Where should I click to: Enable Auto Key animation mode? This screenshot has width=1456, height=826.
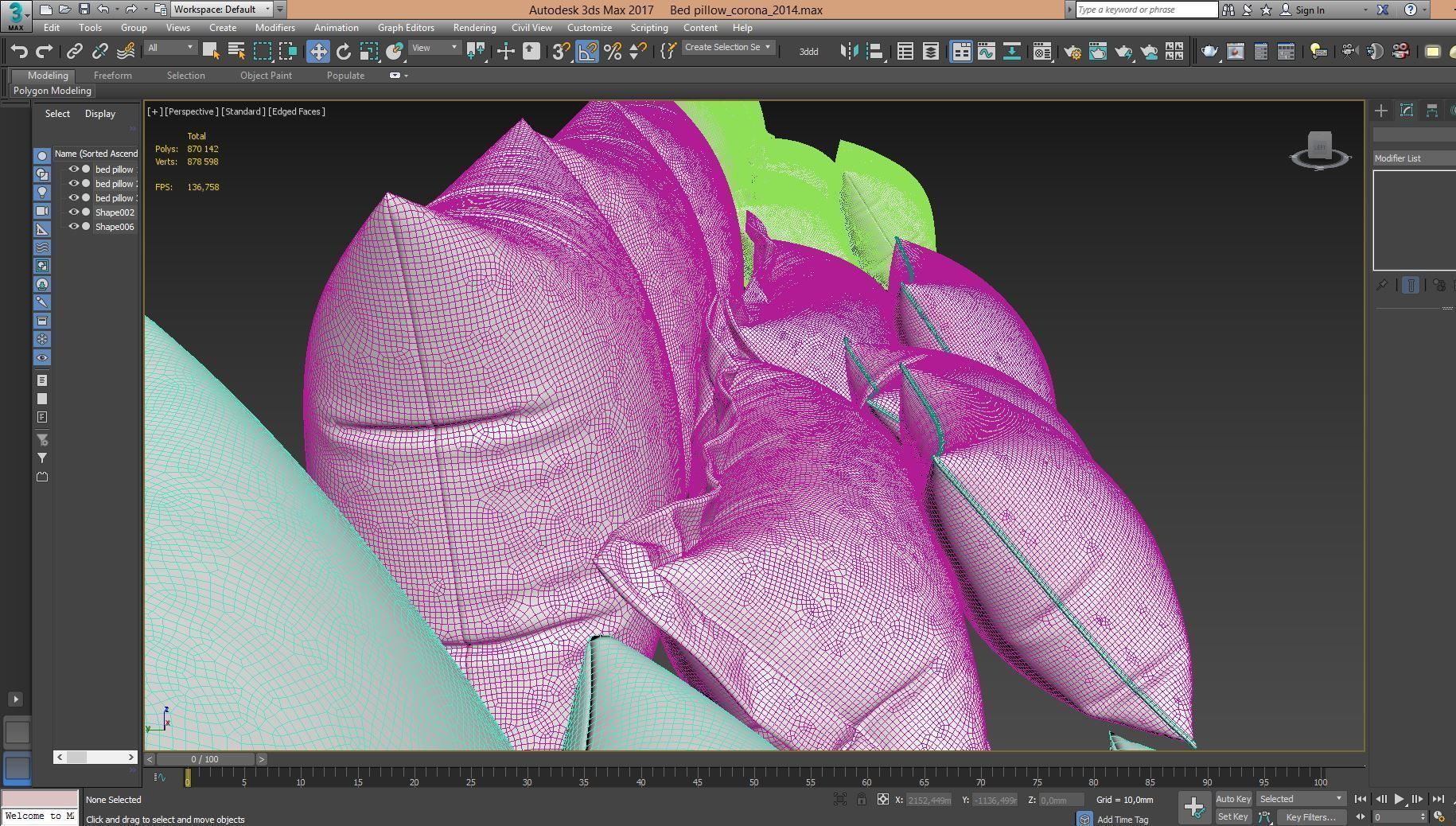tap(1233, 799)
